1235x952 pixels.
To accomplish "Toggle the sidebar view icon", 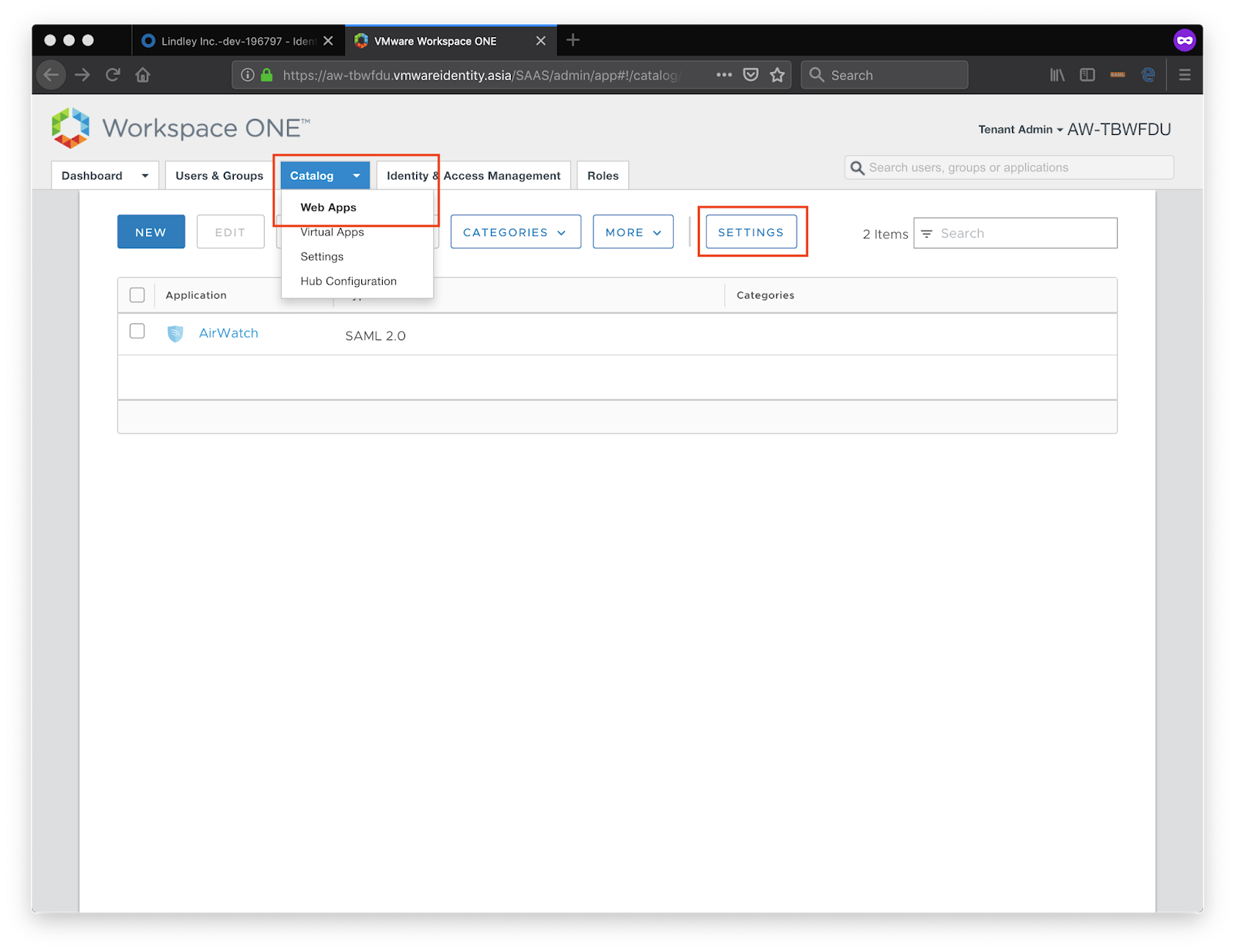I will point(1088,75).
